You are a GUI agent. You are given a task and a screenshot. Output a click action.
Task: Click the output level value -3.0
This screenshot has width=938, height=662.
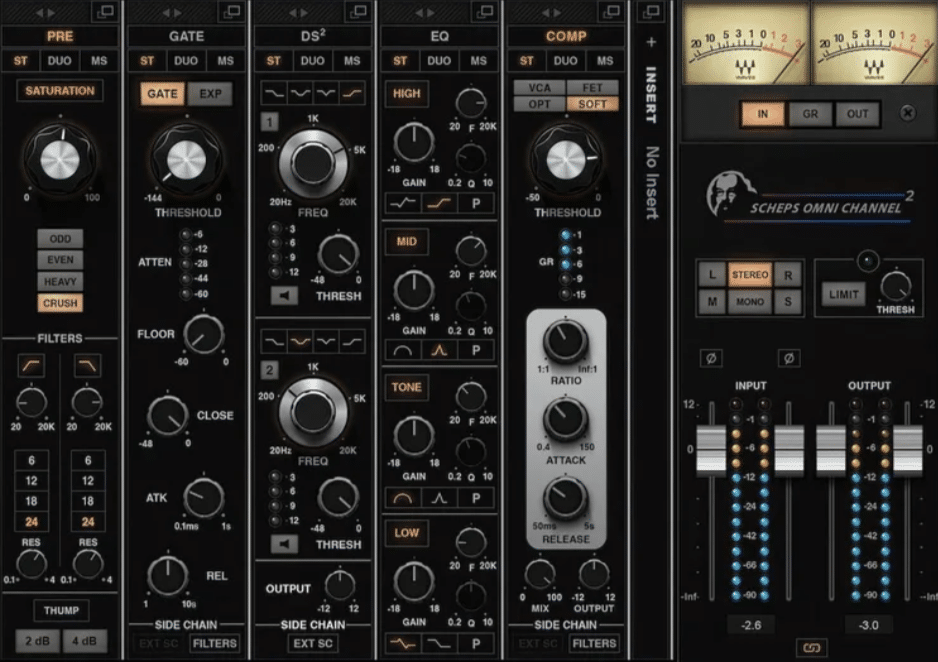pyautogui.click(x=869, y=626)
